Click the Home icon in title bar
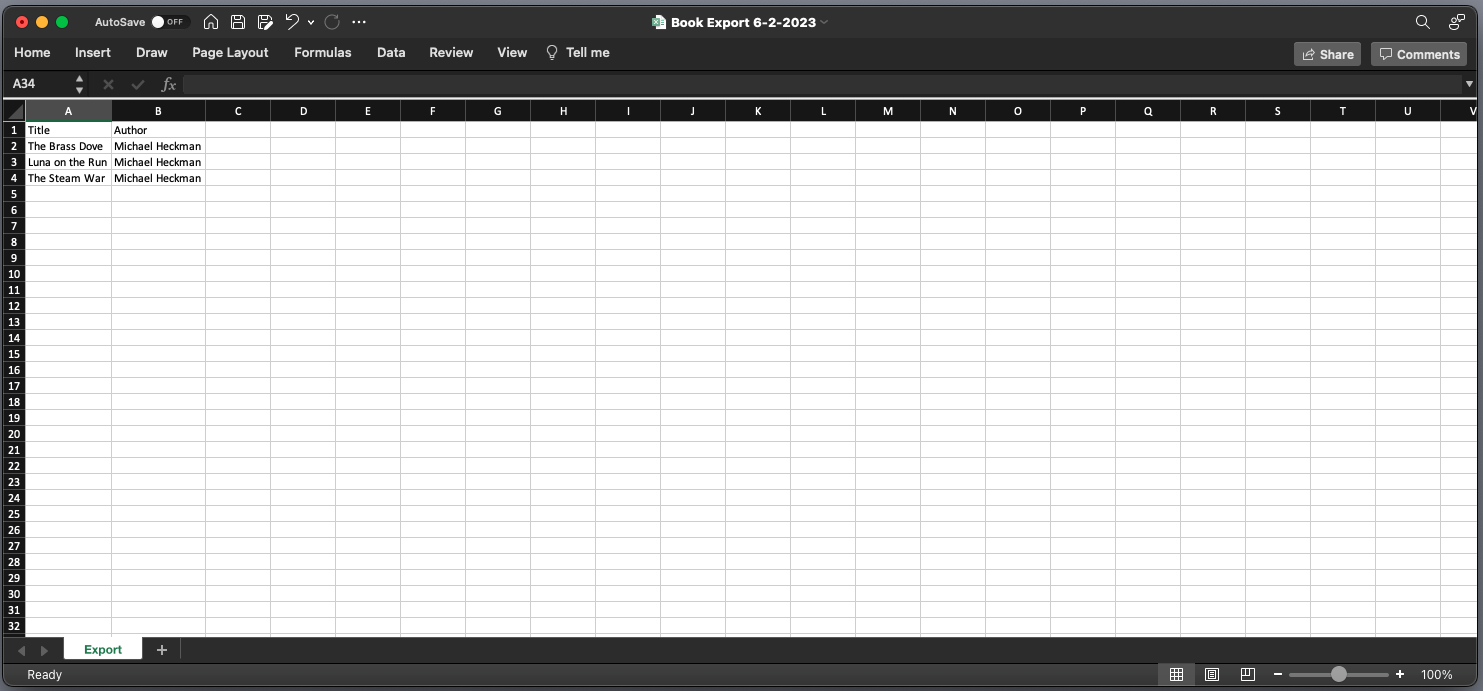 (x=211, y=22)
